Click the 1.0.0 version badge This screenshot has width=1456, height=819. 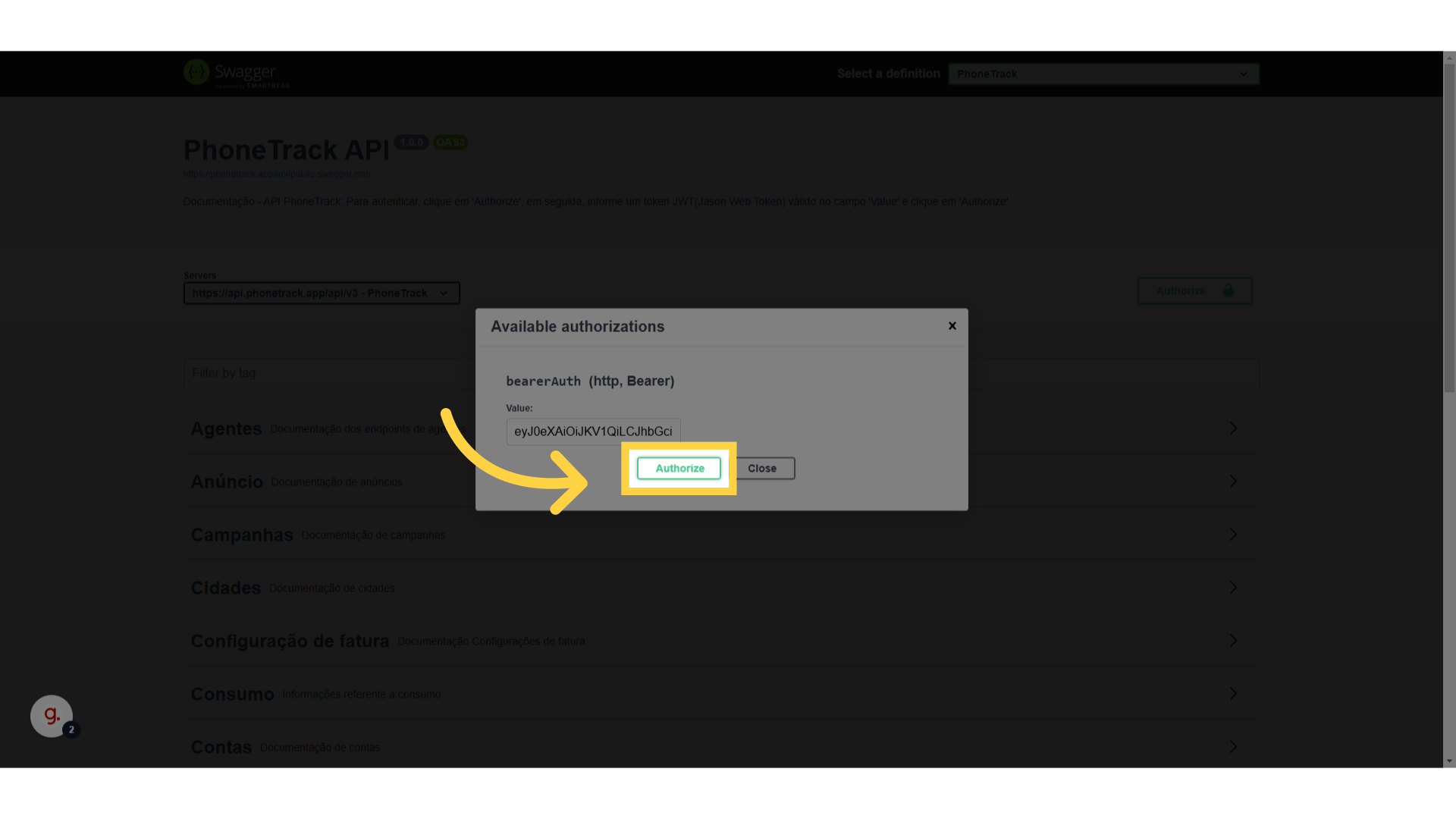[411, 143]
